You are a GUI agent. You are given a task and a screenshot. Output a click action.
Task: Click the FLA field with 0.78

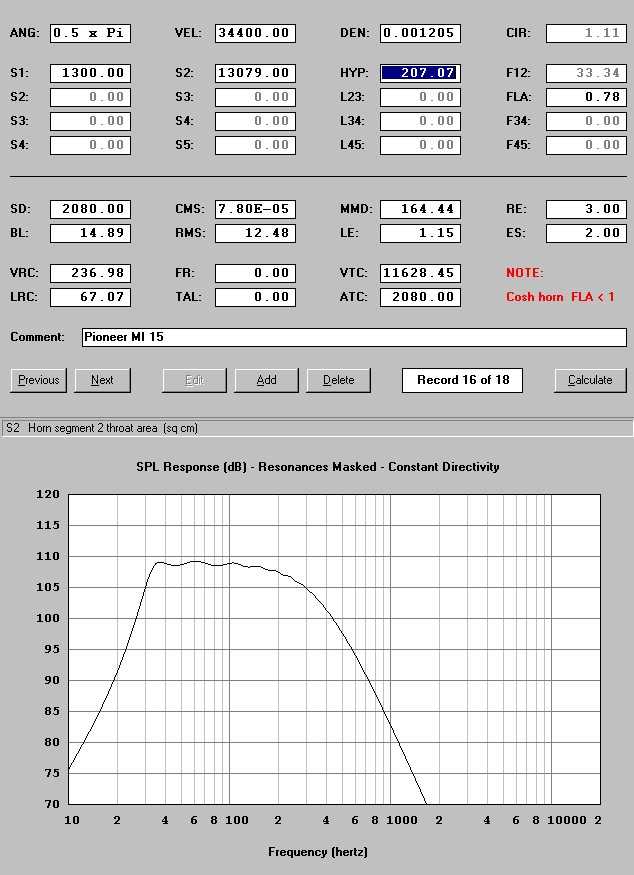[586, 97]
